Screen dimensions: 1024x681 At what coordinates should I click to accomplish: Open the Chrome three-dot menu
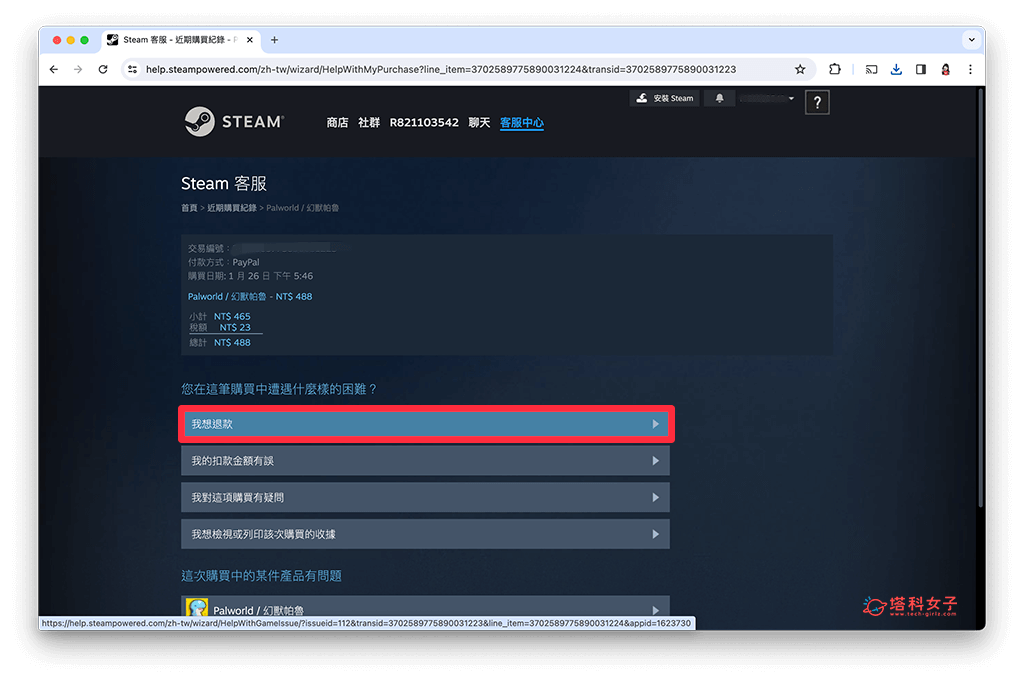(x=970, y=69)
